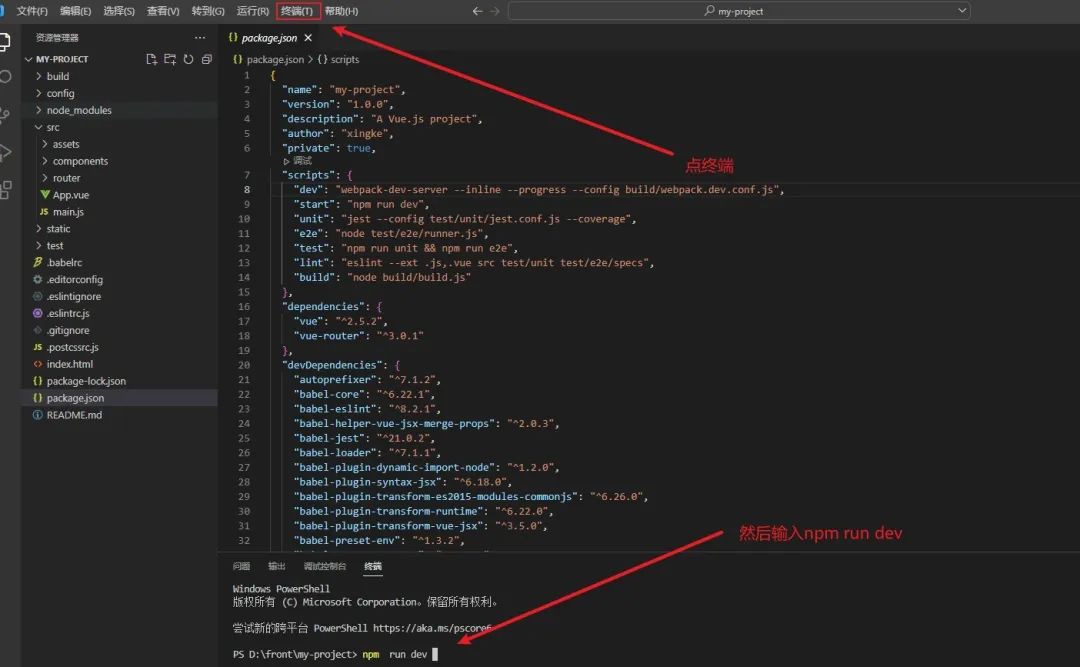This screenshot has height=667, width=1080.
Task: Open README.md from the explorer
Action: pos(74,415)
